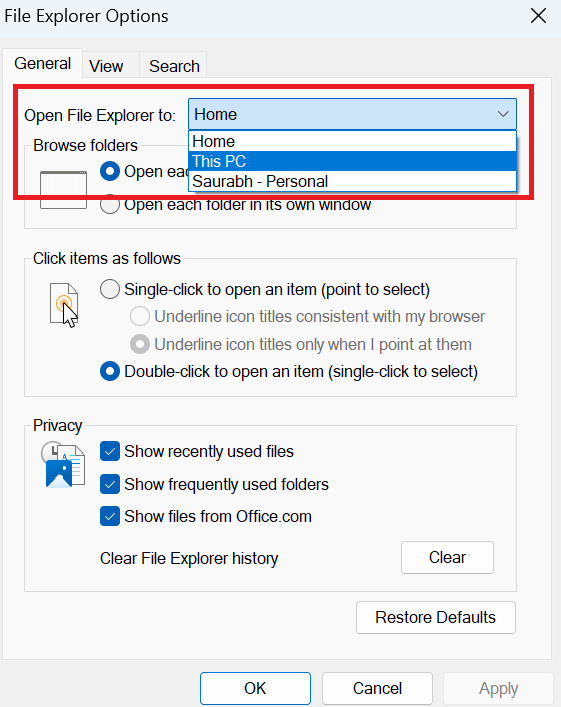Click the browse folders window icon
The image size is (561, 707).
pos(63,190)
